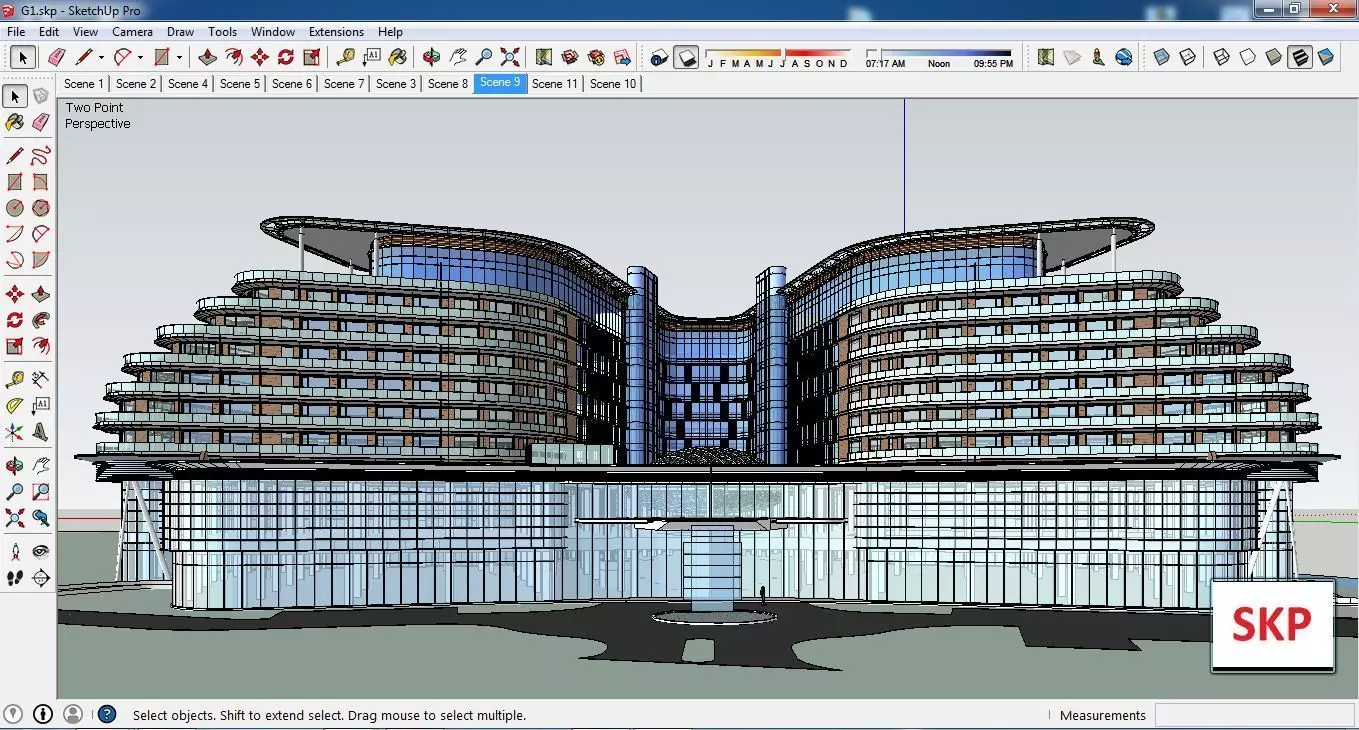
Task: Expand the Line tool dropdown arrow
Action: [101, 58]
